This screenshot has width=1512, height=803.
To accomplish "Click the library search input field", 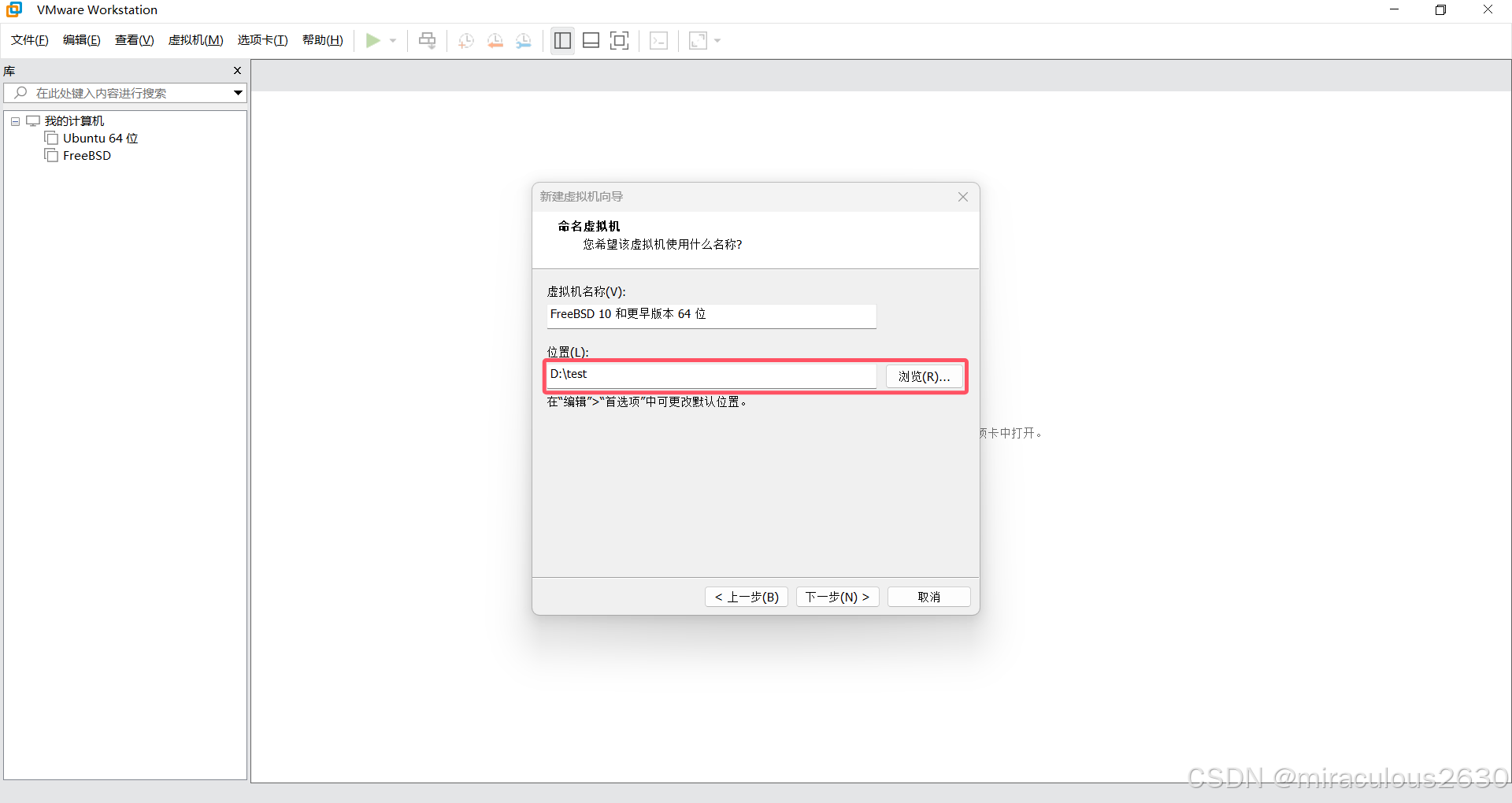I will tap(124, 93).
